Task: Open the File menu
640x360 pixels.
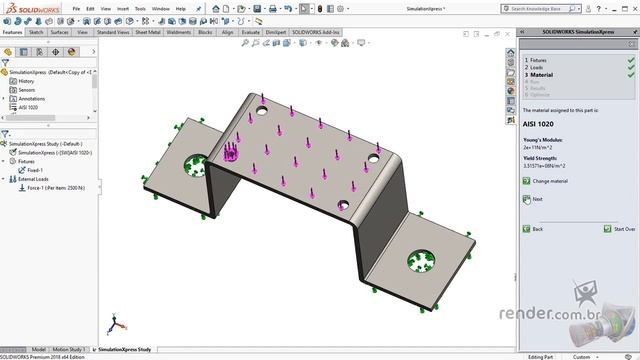Action: (76, 9)
